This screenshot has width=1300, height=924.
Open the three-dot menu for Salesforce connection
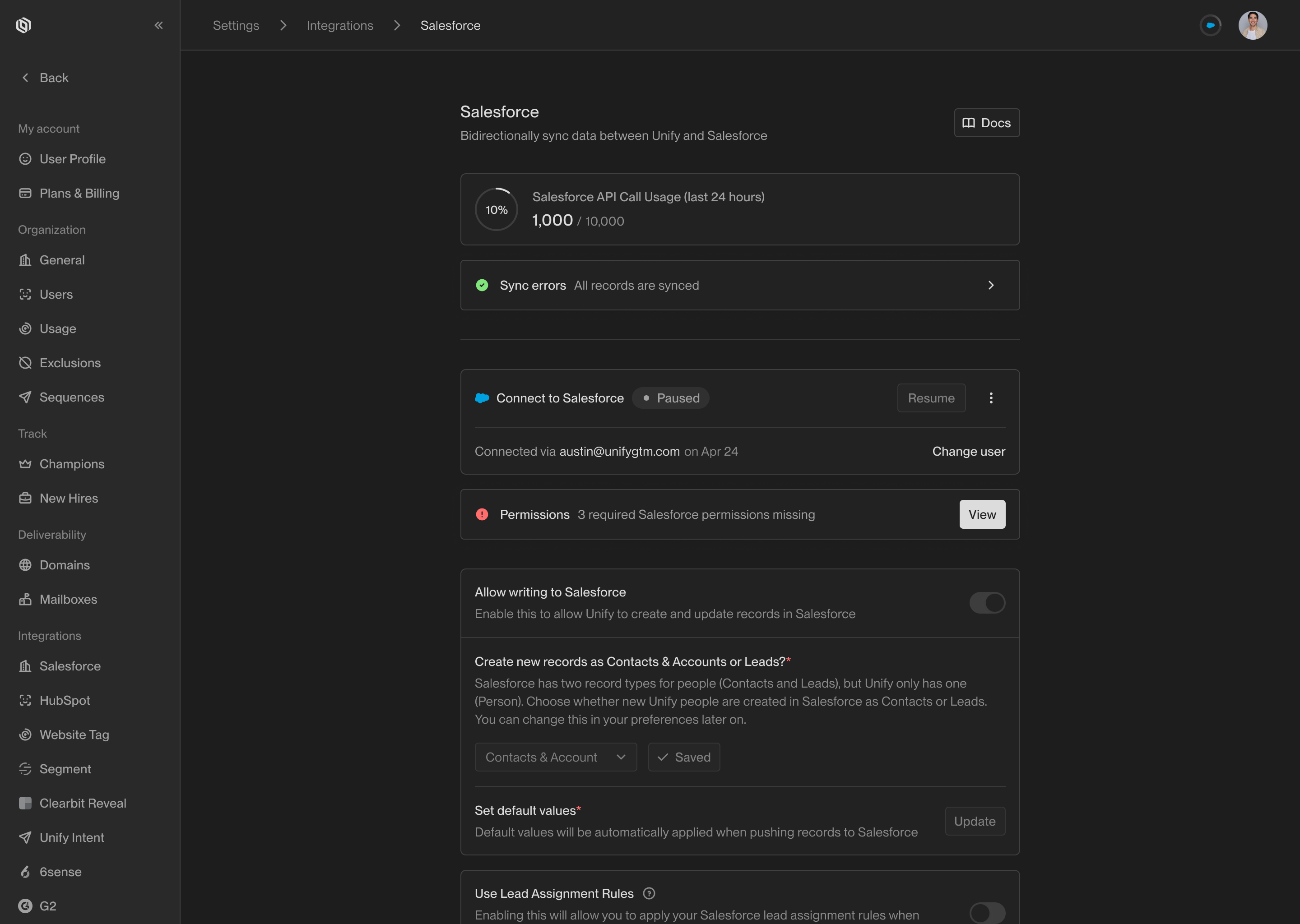click(x=991, y=398)
